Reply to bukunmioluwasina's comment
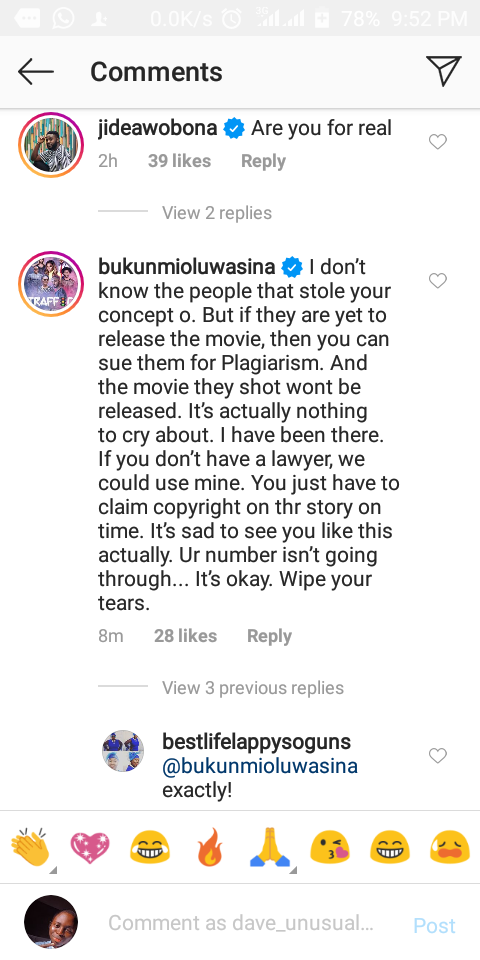This screenshot has width=480, height=960. click(x=269, y=636)
